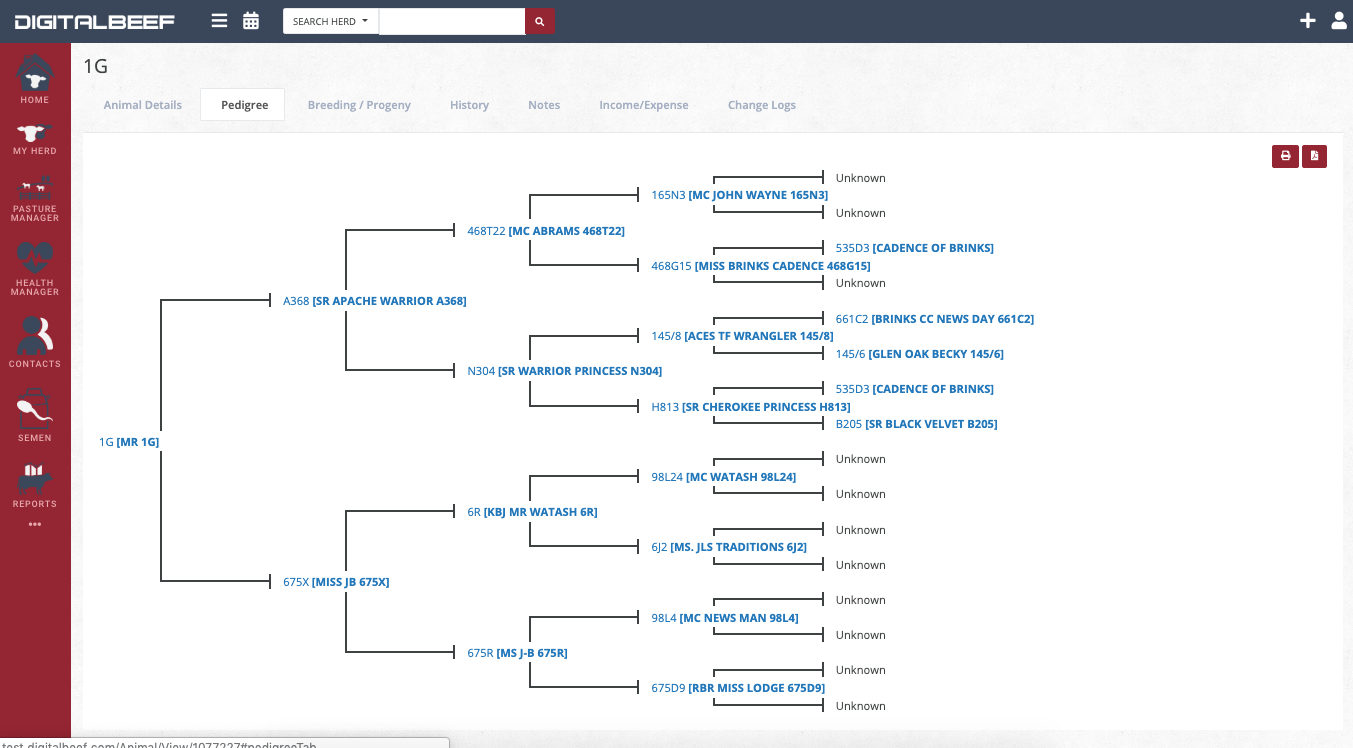
Task: Open the Income/Expense tab
Action: coord(644,105)
